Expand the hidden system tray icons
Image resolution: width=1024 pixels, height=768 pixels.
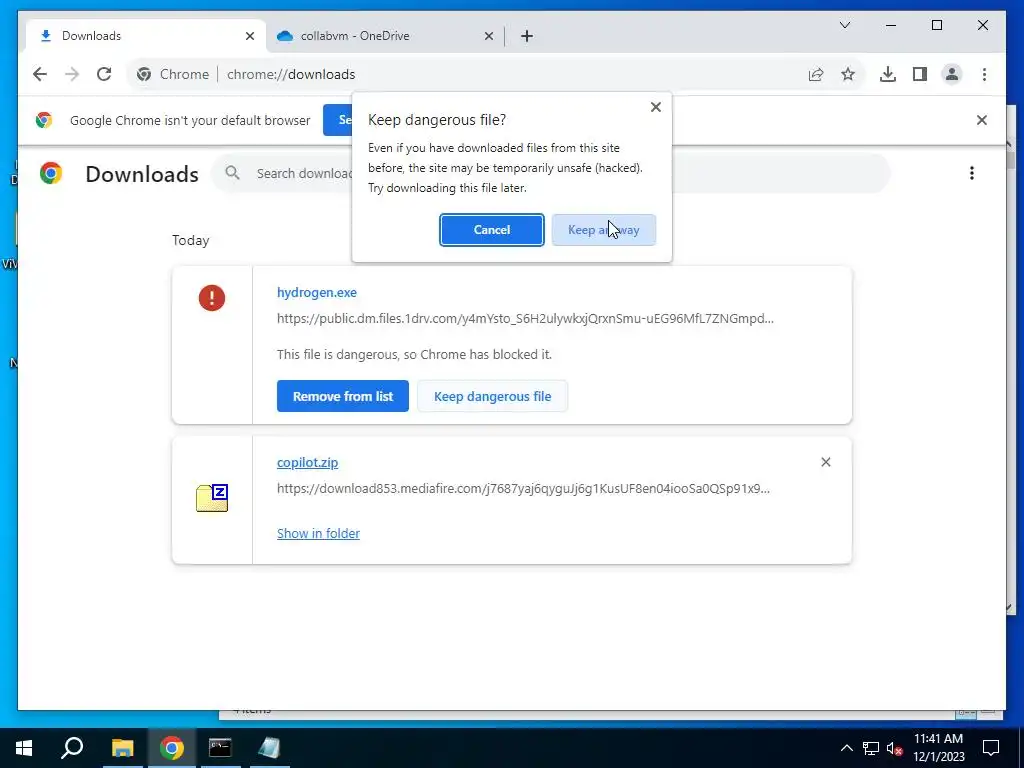pos(846,748)
